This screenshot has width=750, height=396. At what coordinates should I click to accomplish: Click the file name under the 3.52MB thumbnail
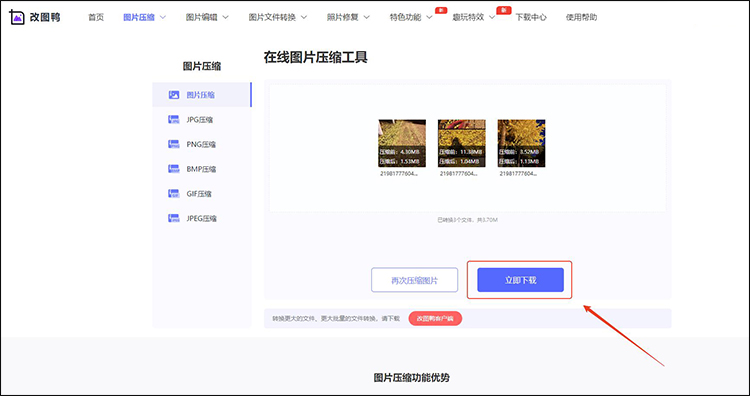pyautogui.click(x=518, y=174)
